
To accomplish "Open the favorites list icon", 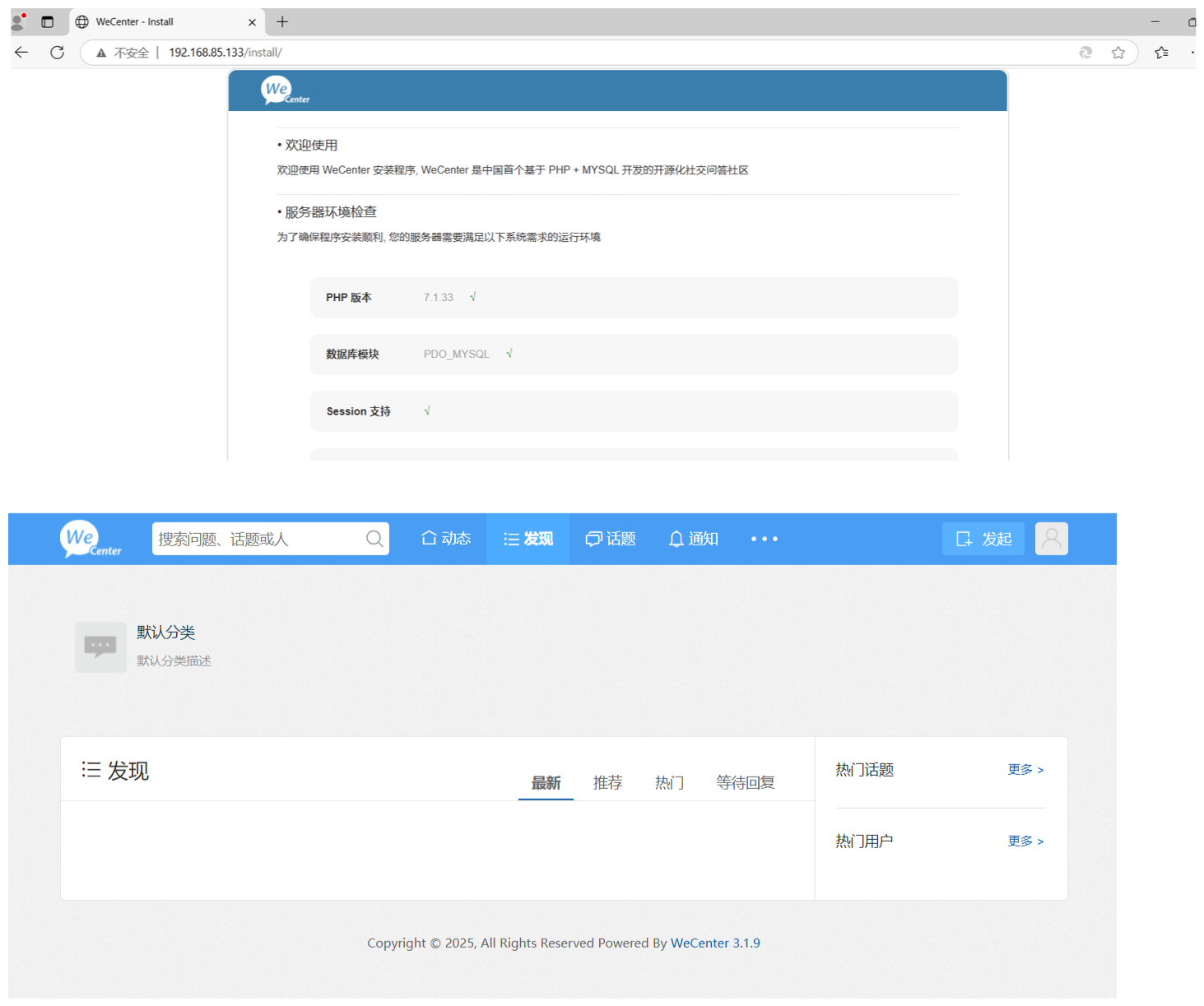I will [x=1161, y=53].
